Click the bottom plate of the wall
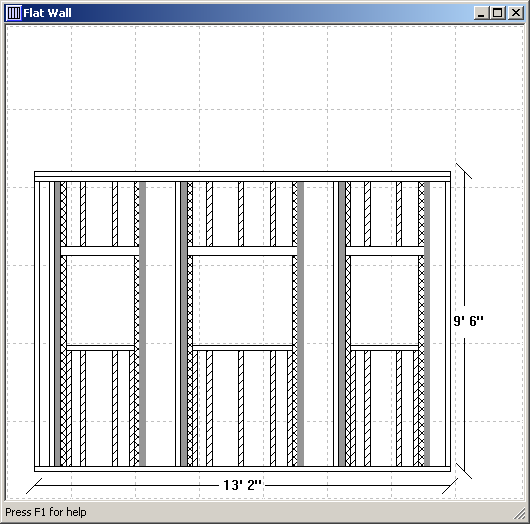The image size is (530, 524). pyautogui.click(x=242, y=469)
